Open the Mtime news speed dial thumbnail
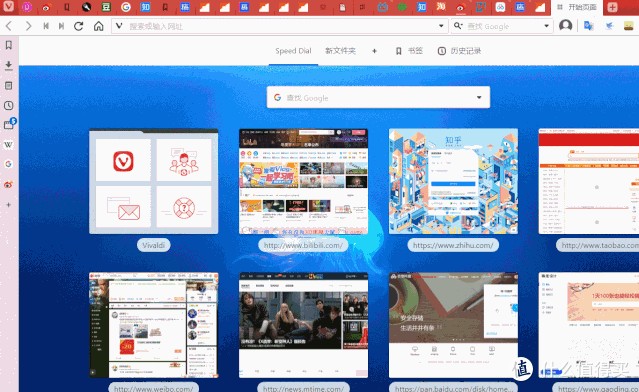The width and height of the screenshot is (639, 392). [303, 325]
